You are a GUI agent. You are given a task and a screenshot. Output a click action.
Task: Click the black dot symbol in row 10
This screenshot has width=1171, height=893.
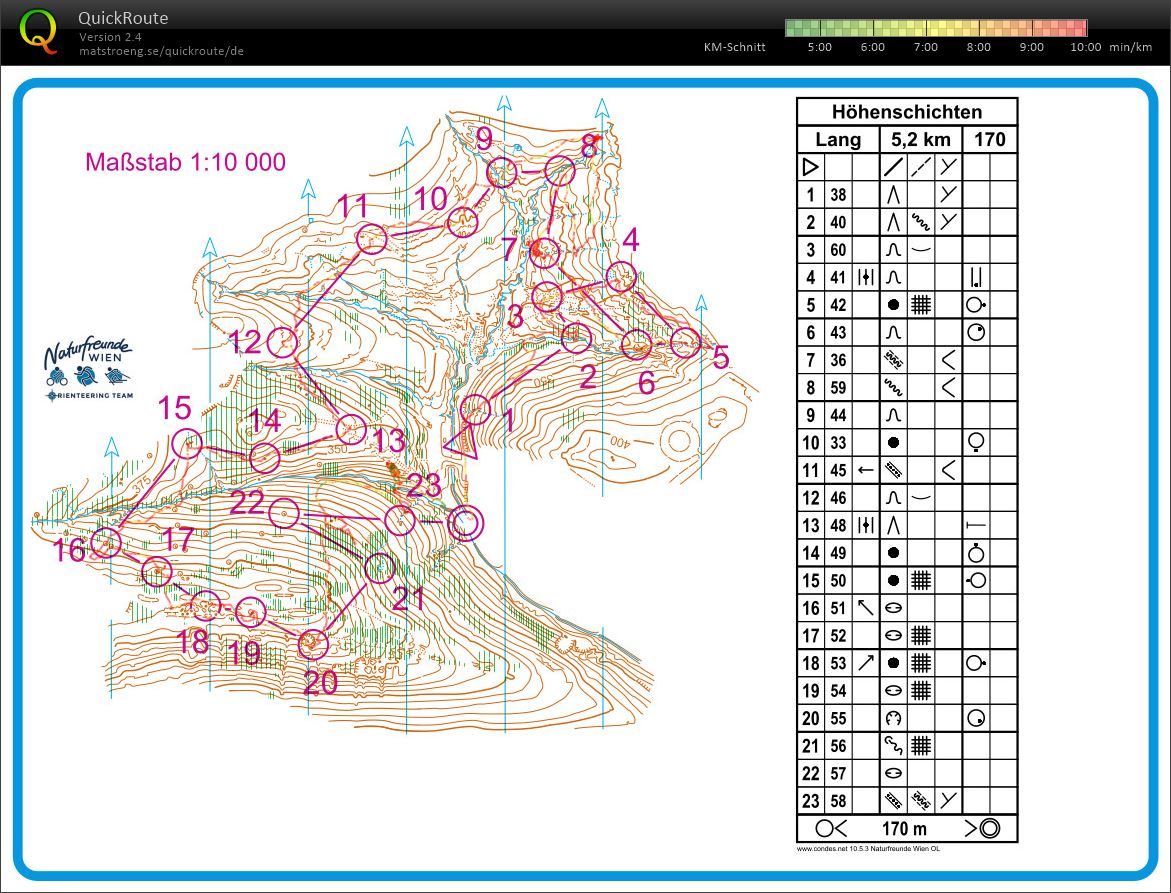(893, 443)
